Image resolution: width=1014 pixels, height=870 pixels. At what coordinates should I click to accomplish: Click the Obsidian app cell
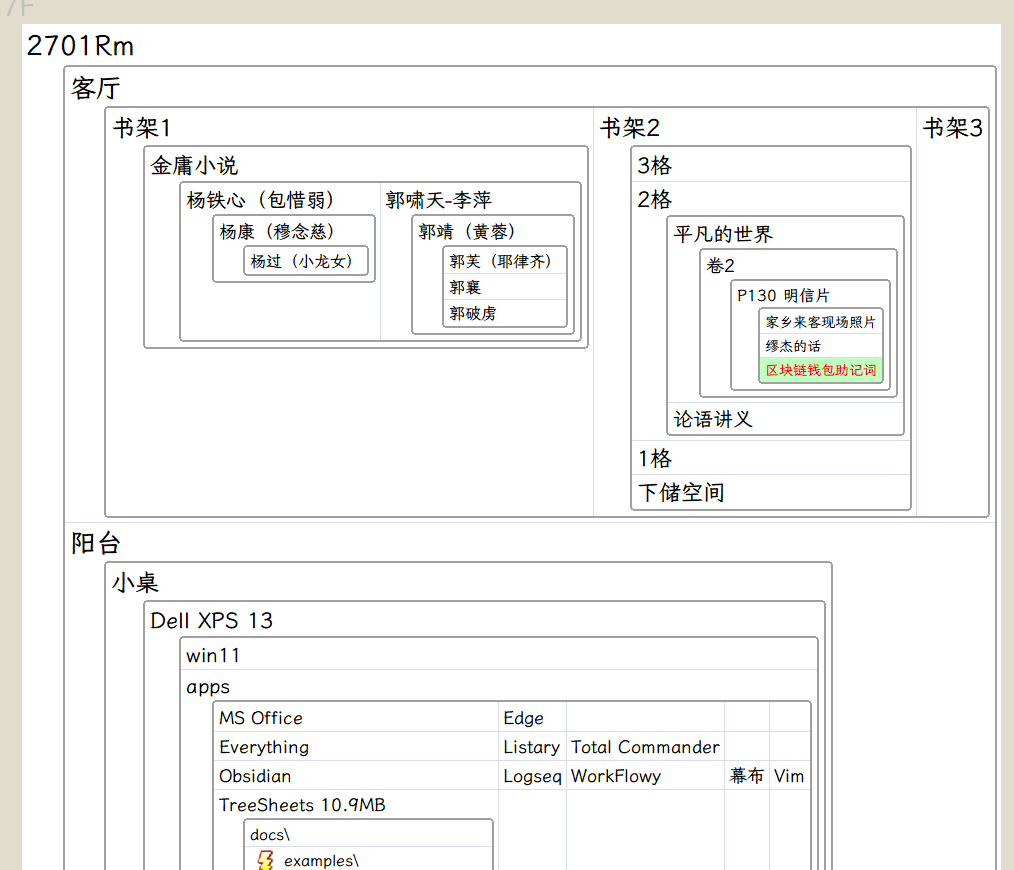255,776
